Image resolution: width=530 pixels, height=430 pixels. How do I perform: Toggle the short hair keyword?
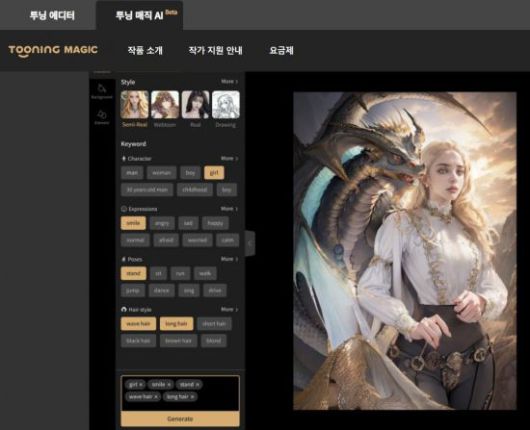point(214,324)
